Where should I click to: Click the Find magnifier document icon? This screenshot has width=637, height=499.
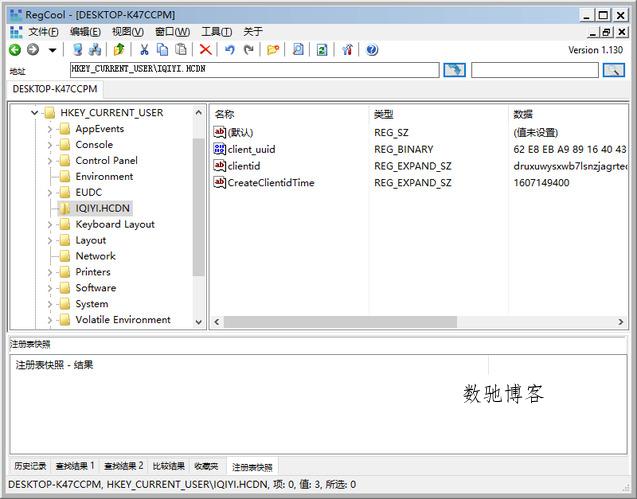pyautogui.click(x=298, y=50)
